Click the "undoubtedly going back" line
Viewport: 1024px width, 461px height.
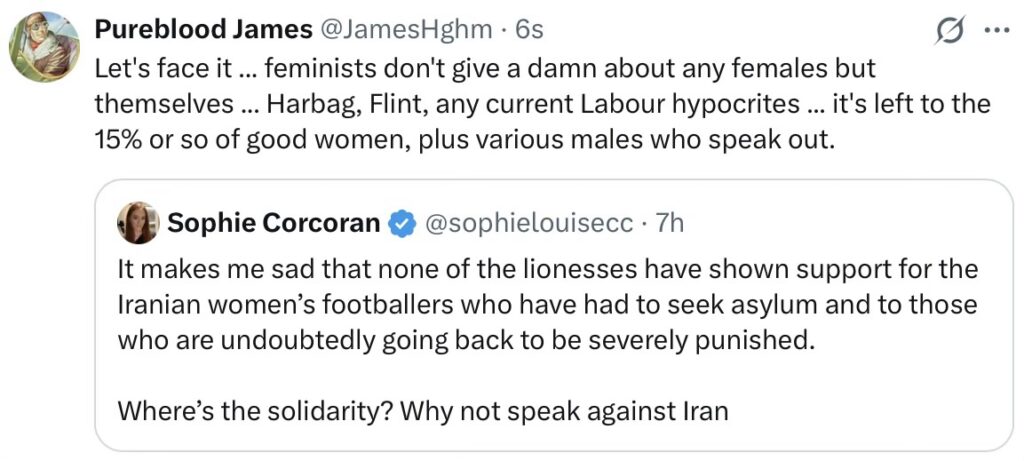(x=461, y=339)
